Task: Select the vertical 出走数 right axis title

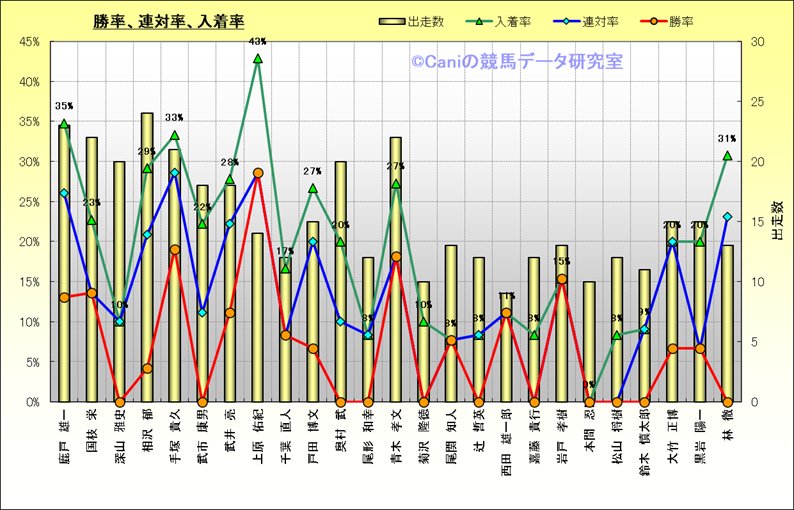Action: [x=777, y=221]
